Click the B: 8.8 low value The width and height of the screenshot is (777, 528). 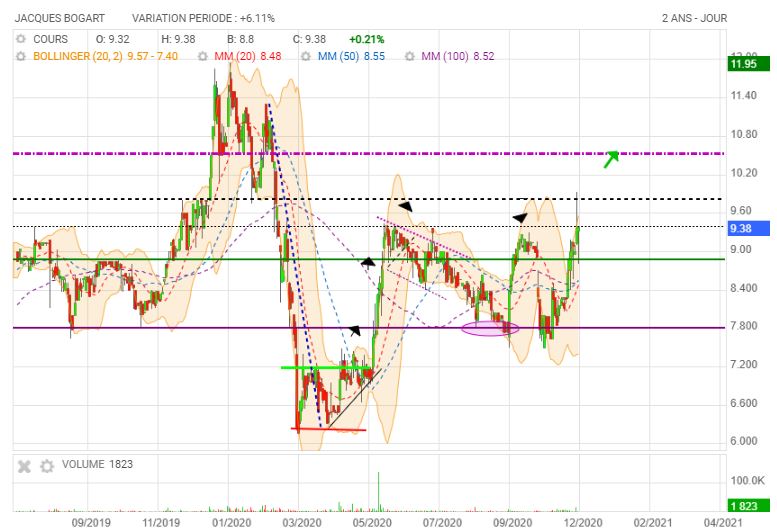point(240,39)
